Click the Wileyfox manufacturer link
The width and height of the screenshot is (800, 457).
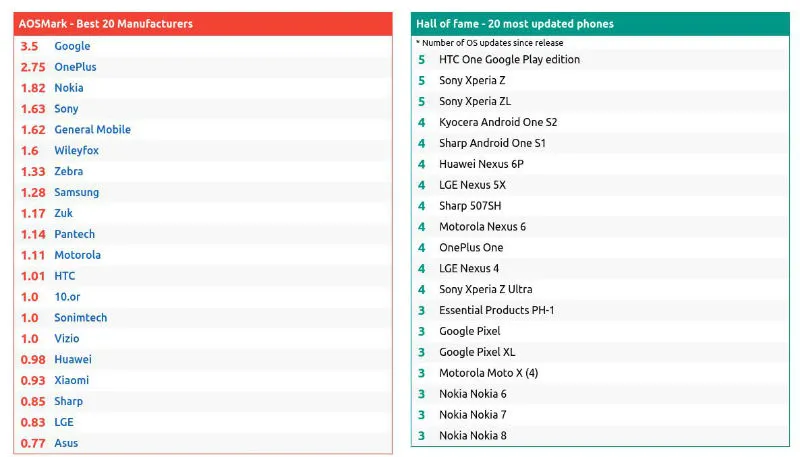tap(76, 151)
